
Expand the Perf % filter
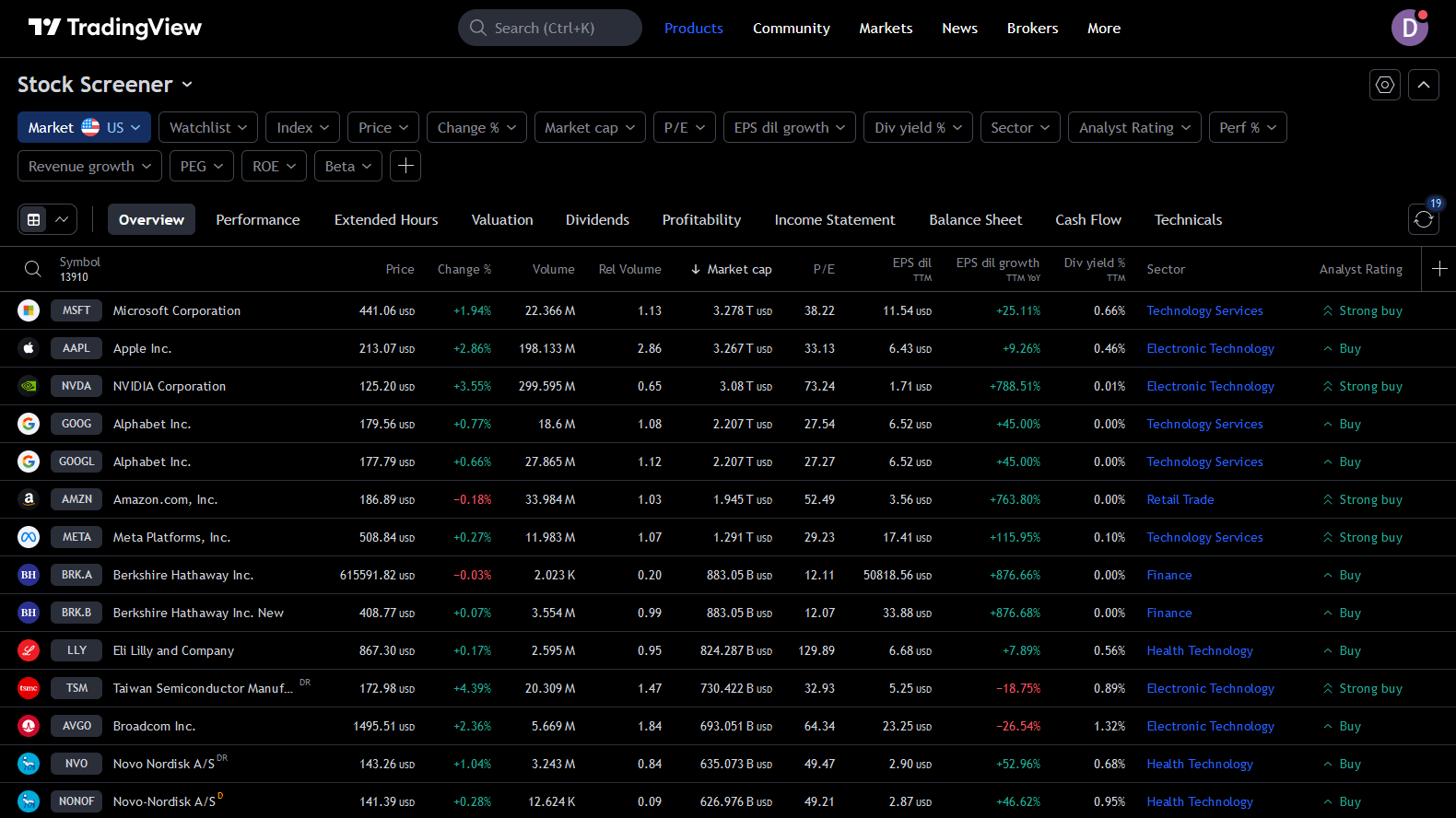[x=1248, y=127]
